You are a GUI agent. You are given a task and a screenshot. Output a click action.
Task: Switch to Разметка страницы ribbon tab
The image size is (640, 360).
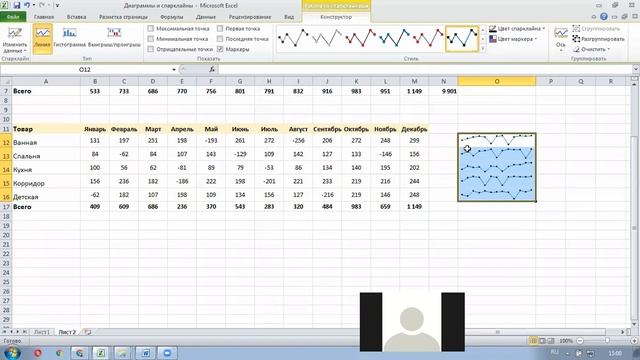point(123,17)
